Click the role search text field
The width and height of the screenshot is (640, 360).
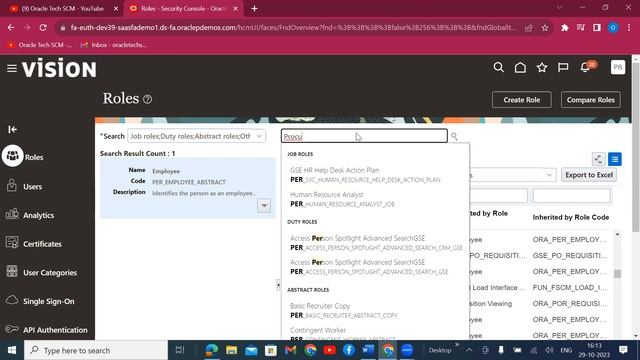coord(364,136)
